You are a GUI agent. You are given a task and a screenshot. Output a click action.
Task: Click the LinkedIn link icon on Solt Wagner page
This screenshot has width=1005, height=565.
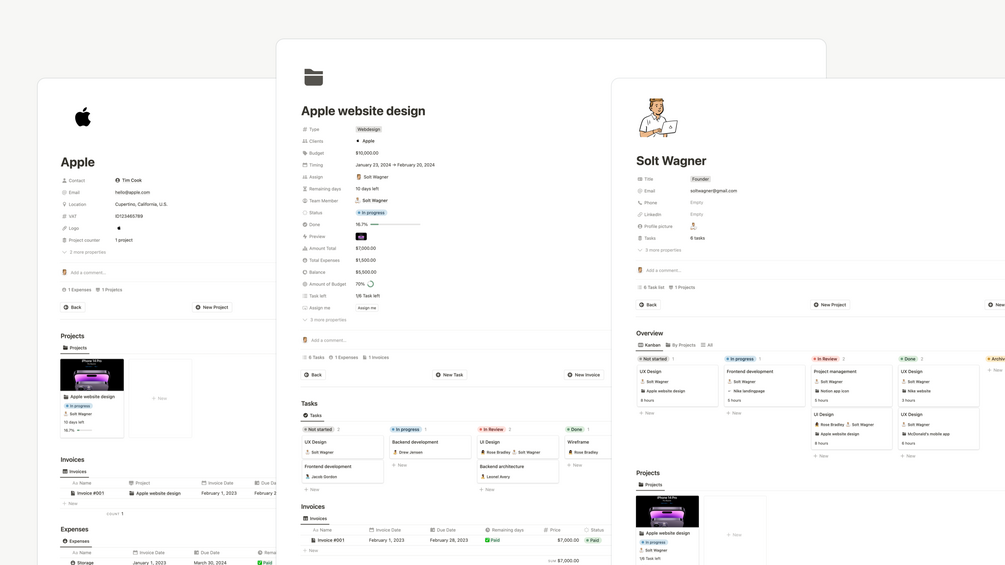click(640, 215)
